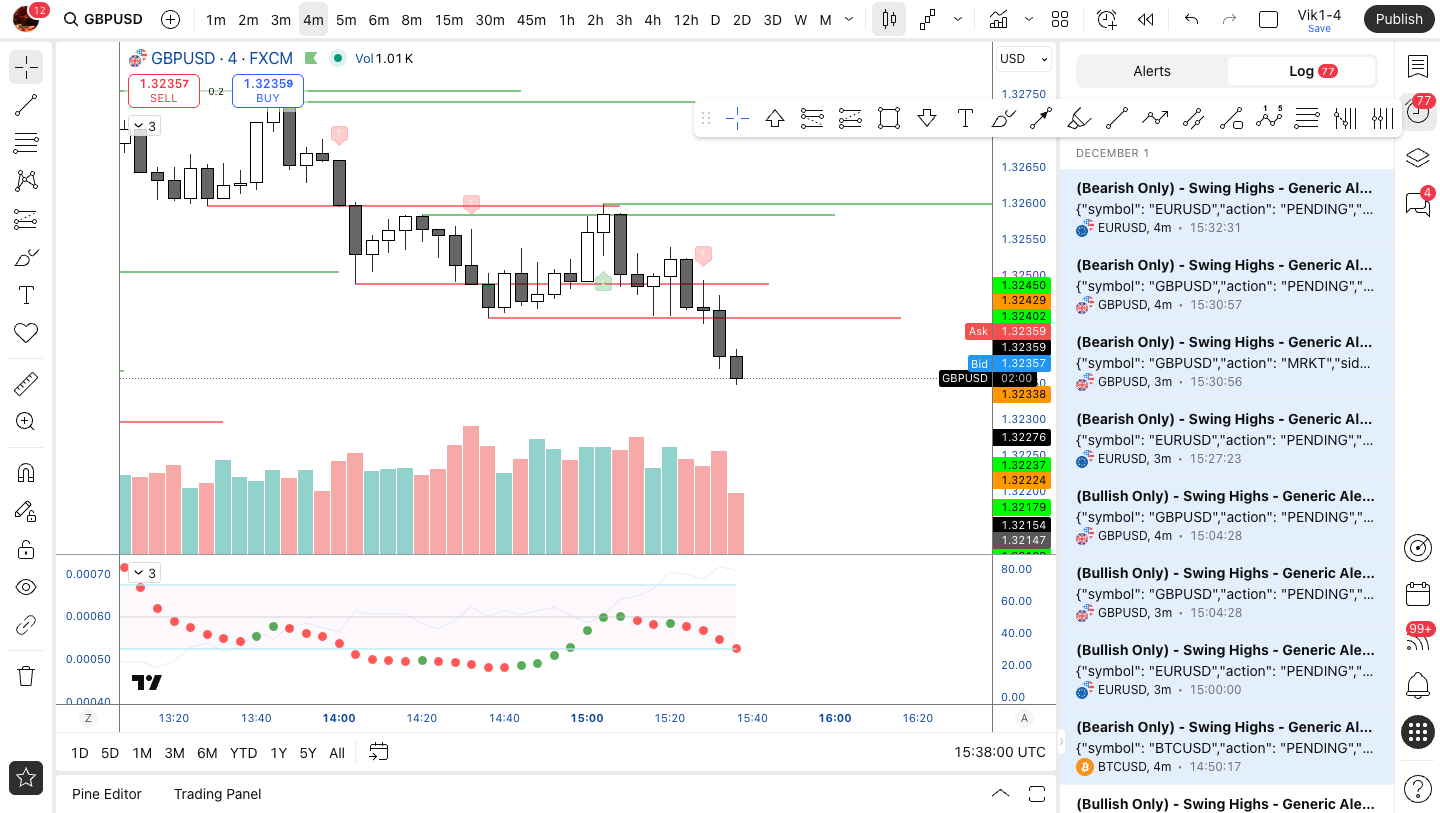This screenshot has width=1440, height=813.
Task: Select the 1h timeframe
Action: coord(567,19)
